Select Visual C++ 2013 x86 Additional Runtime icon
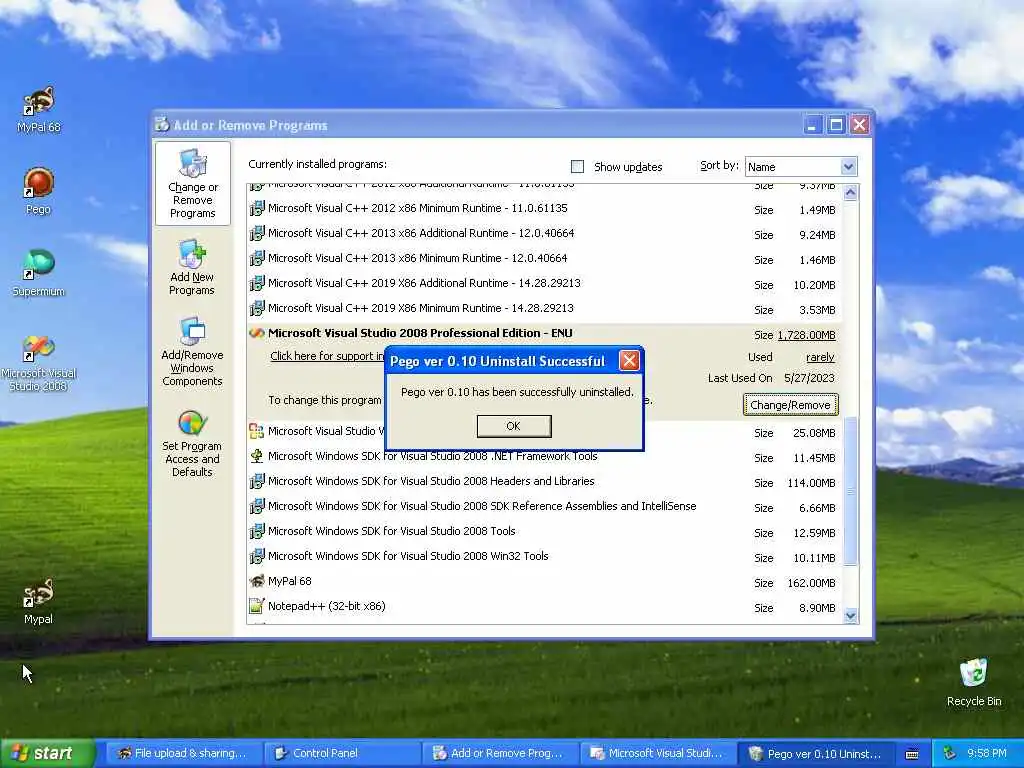The image size is (1024, 768). click(x=257, y=233)
